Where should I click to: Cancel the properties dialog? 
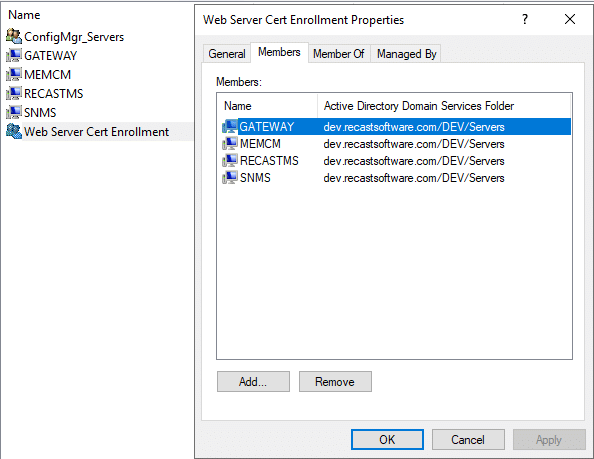click(x=468, y=440)
